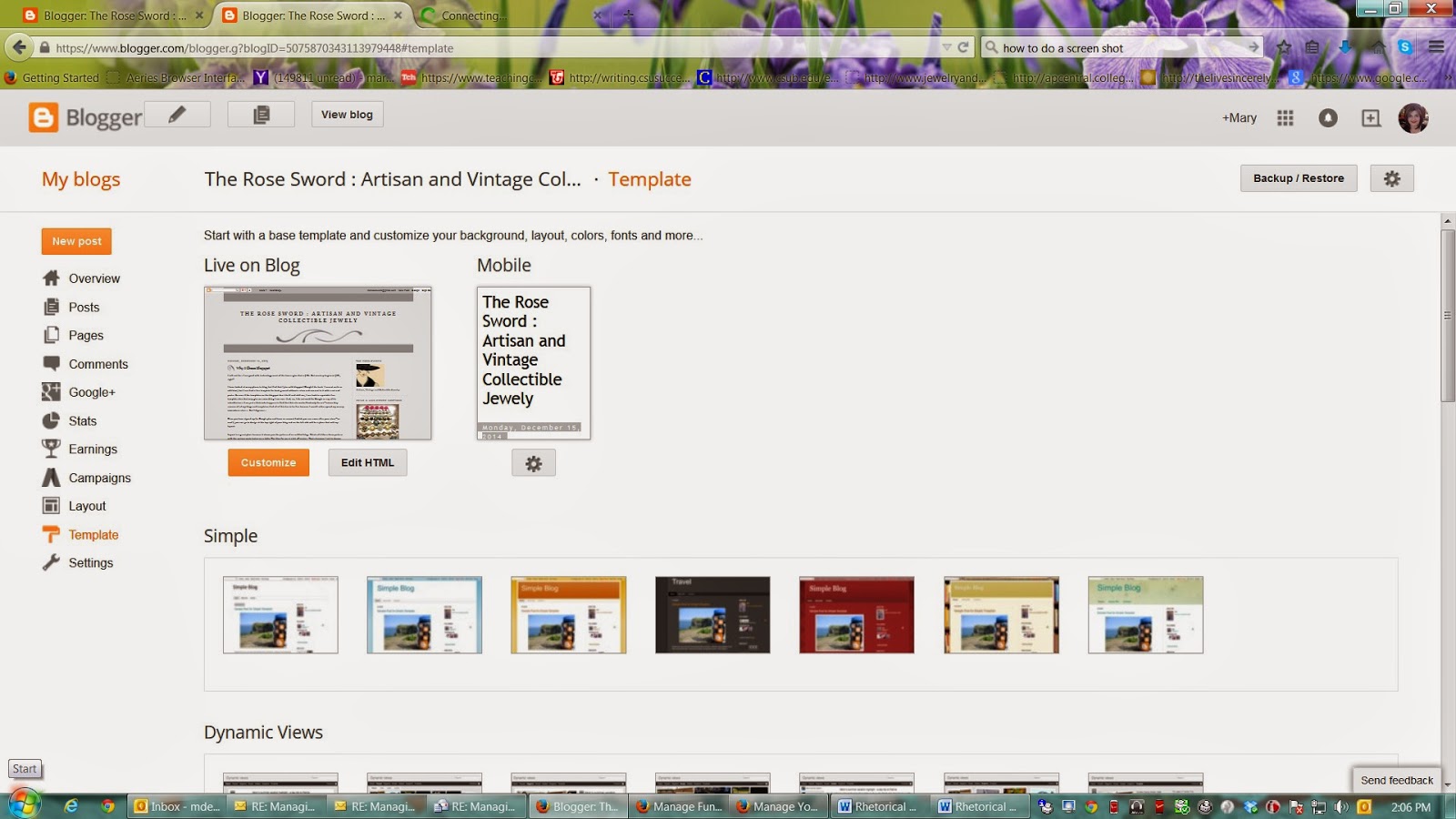
Task: Select the red Simple template thumbnail
Action: point(856,614)
